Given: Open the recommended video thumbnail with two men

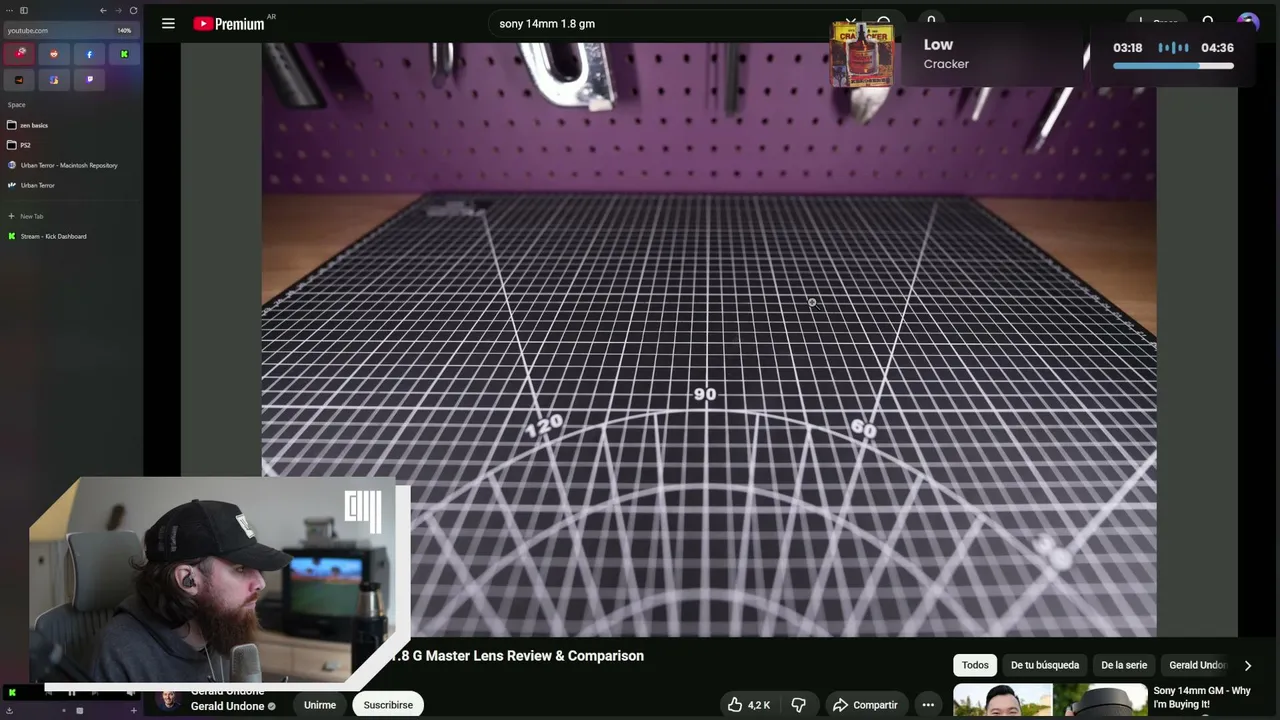Looking at the screenshot, I should [1050, 701].
